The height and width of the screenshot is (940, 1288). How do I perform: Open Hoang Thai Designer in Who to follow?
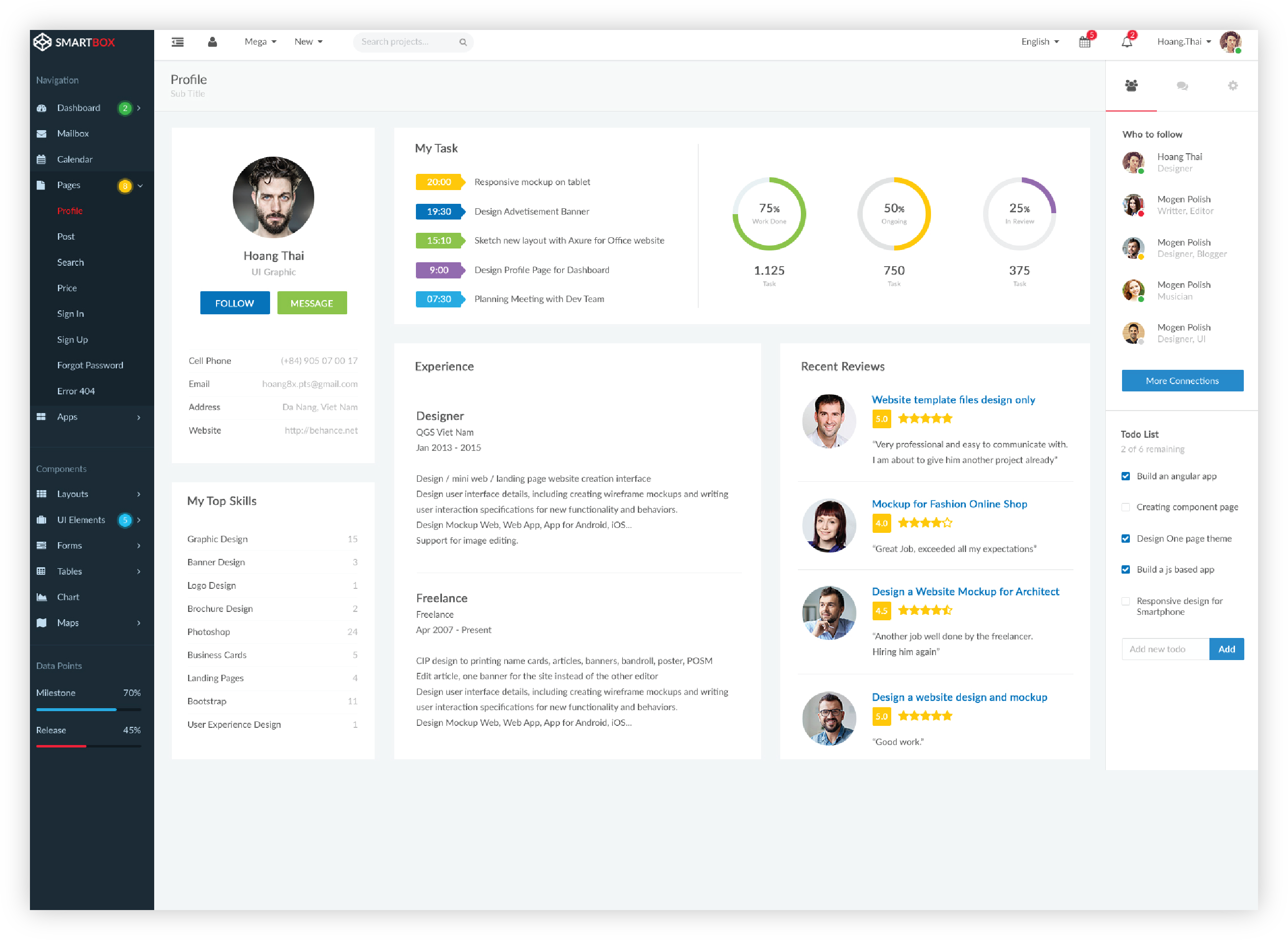[1162, 163]
